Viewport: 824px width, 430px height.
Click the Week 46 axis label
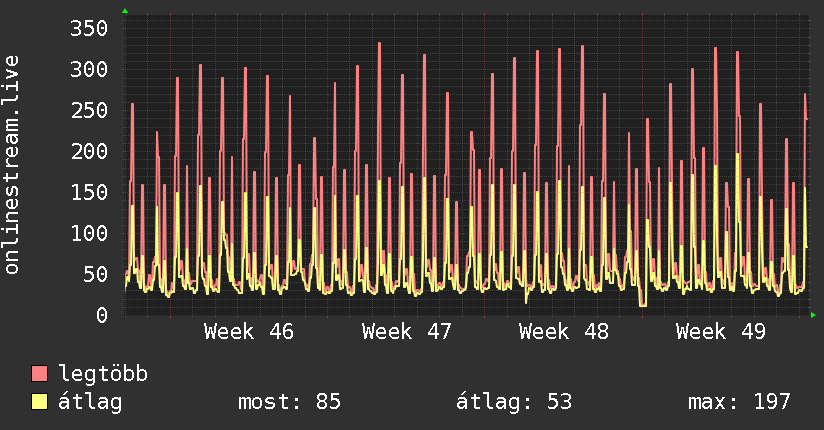[249, 332]
